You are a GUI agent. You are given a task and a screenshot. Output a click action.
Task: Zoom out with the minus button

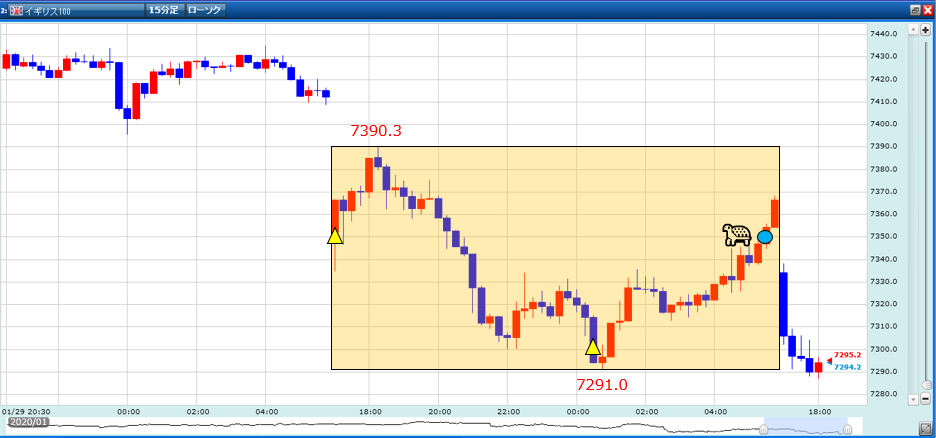pos(926,399)
